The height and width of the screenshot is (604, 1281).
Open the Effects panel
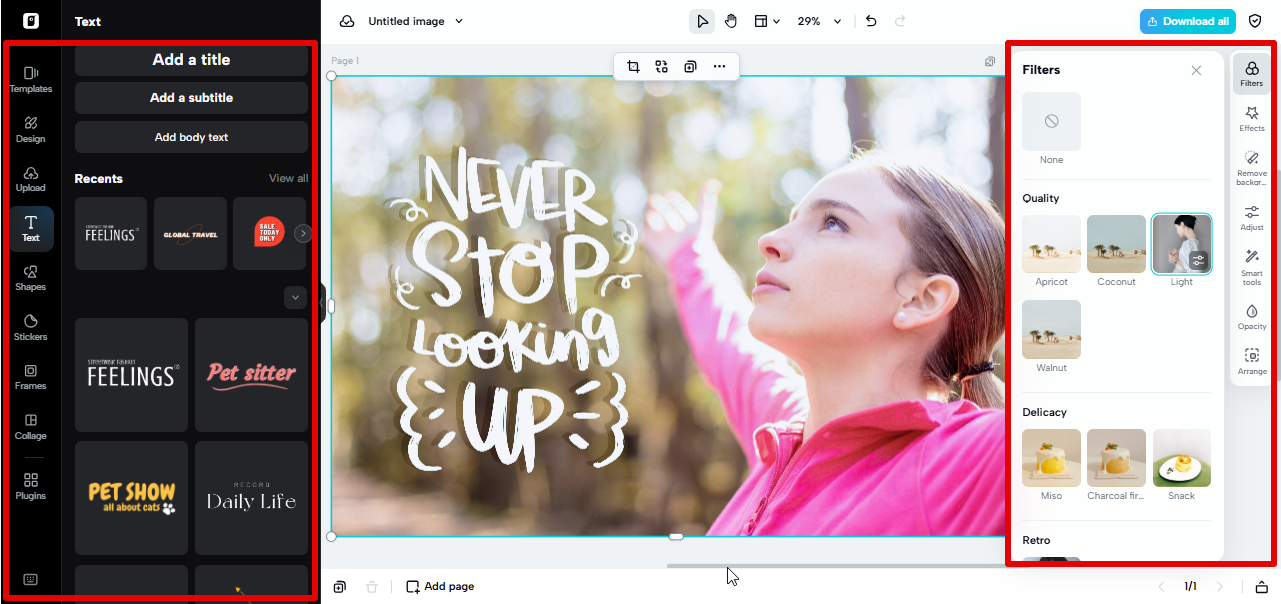(x=1251, y=119)
